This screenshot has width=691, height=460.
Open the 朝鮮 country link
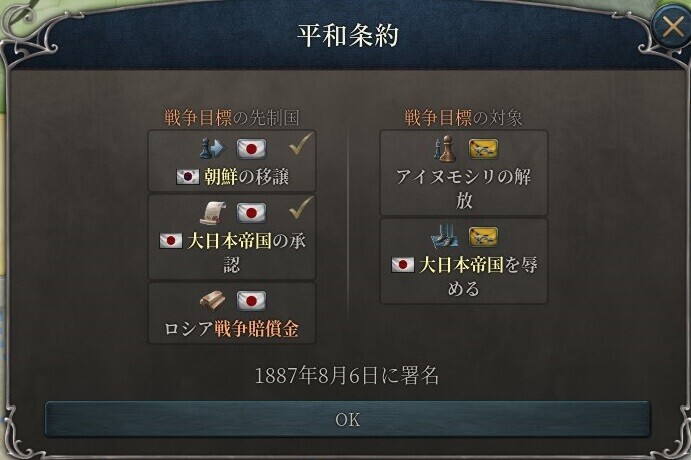point(220,177)
